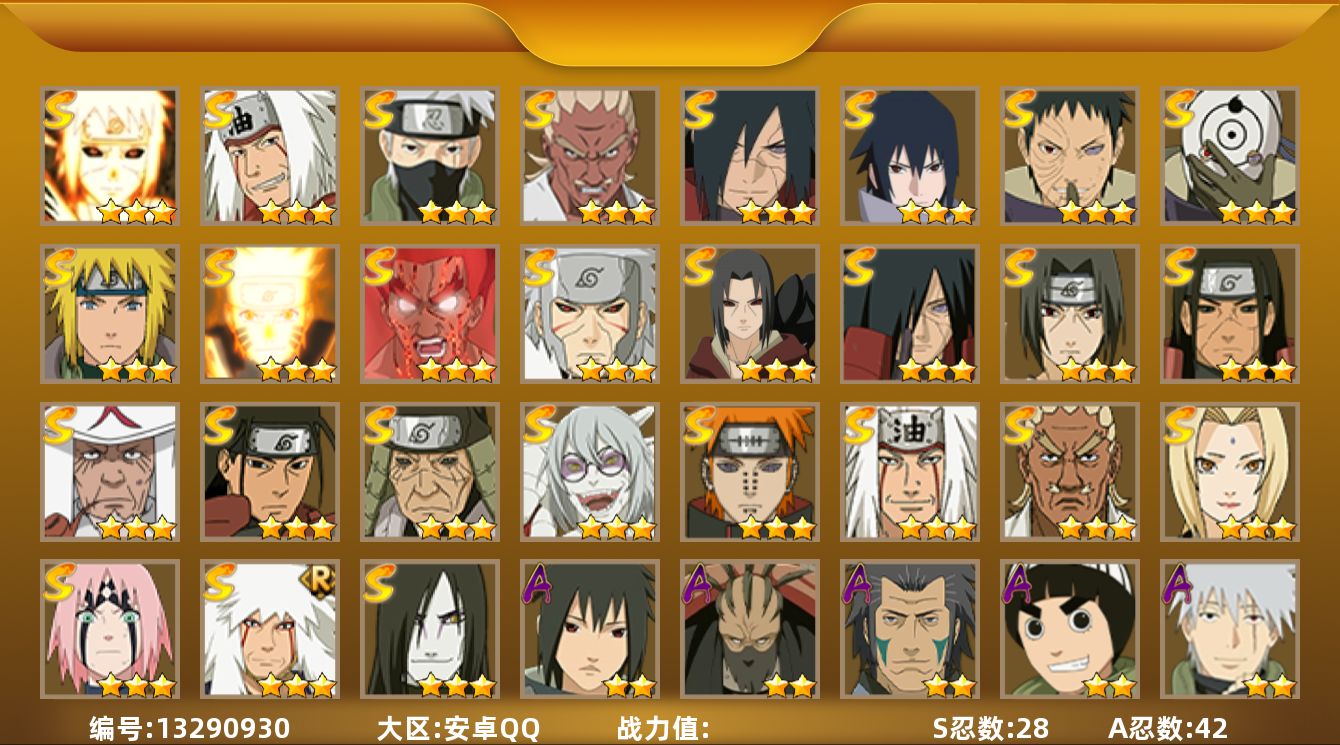1340x745 pixels.
Task: Select the blonde woman with forehead diamond mark
Action: pos(1229,472)
